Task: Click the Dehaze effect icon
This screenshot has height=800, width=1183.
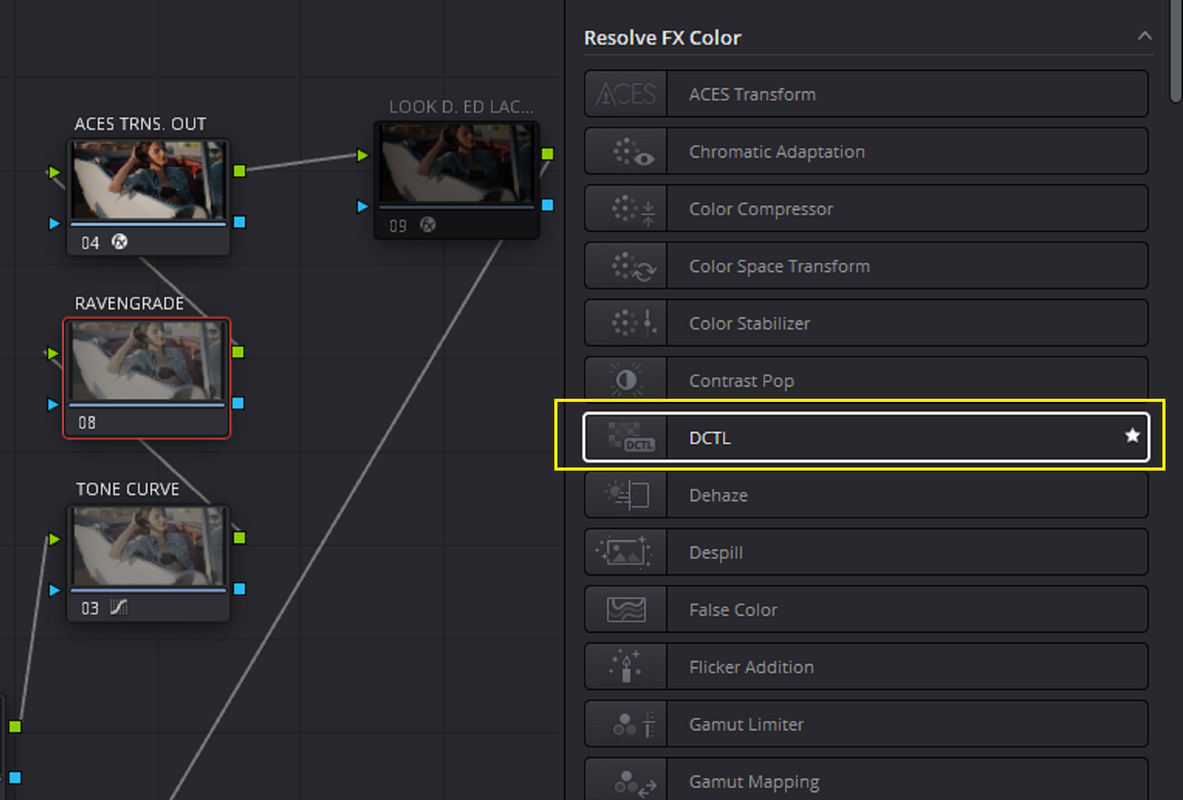Action: tap(627, 495)
